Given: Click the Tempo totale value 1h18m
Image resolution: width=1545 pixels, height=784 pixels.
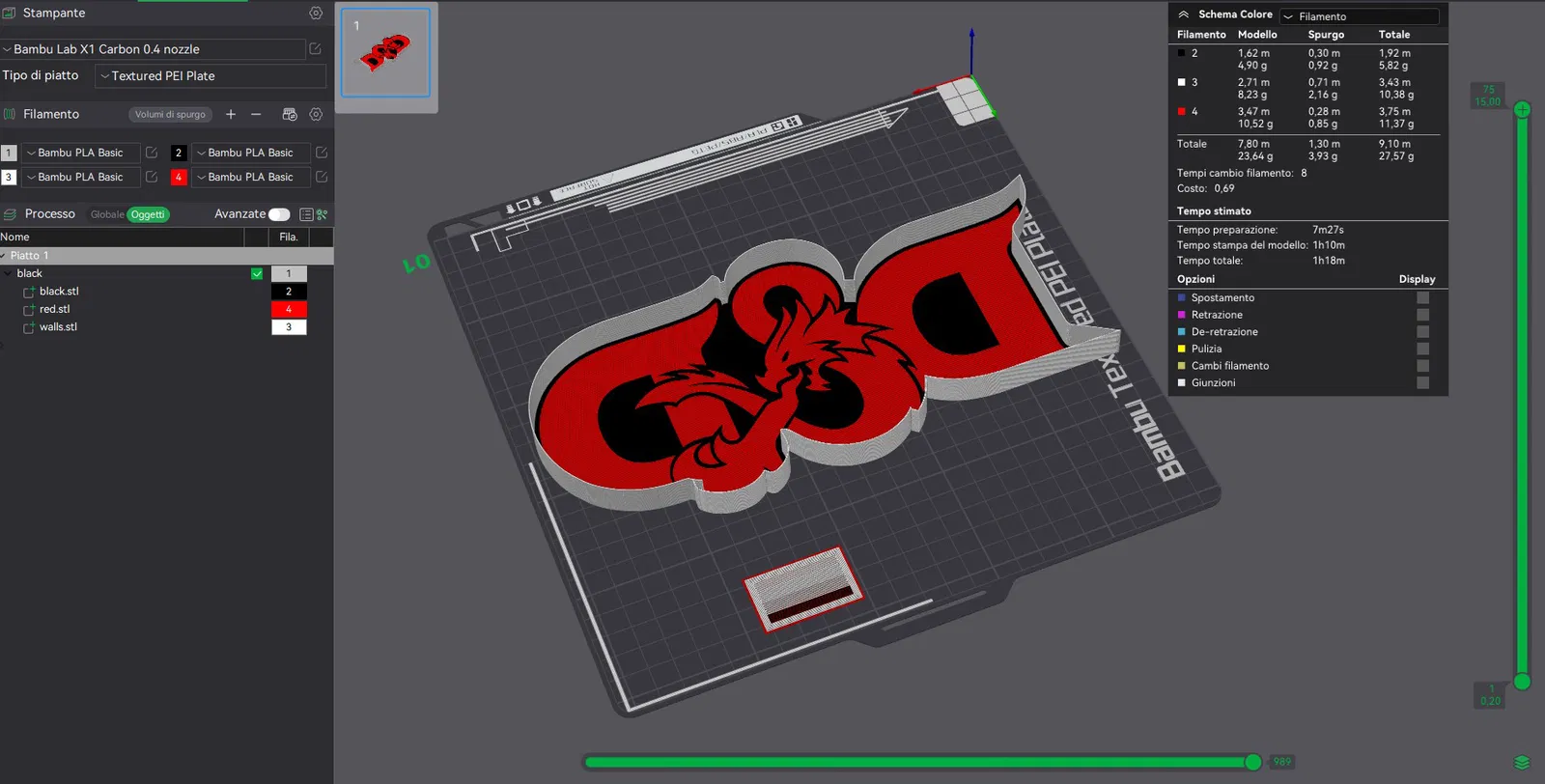Looking at the screenshot, I should pos(1329,261).
